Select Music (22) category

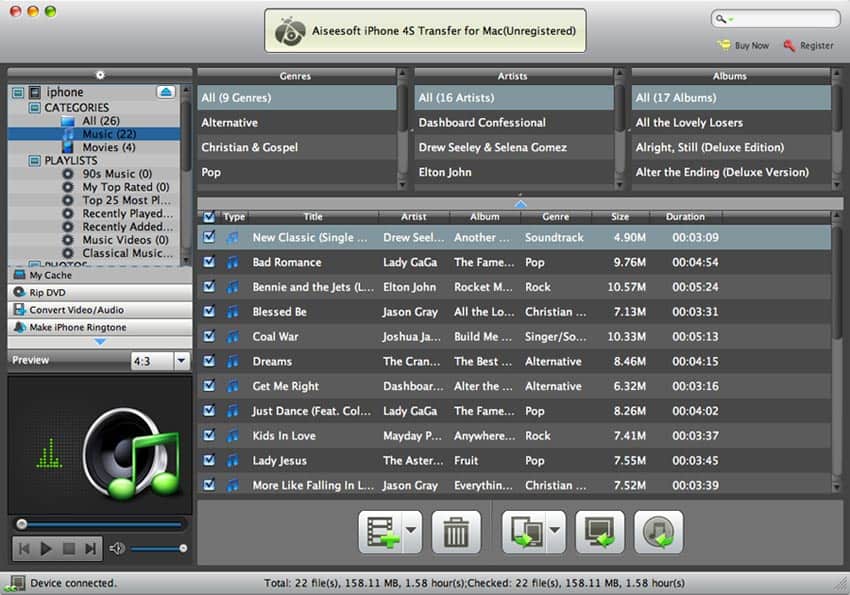click(x=94, y=134)
